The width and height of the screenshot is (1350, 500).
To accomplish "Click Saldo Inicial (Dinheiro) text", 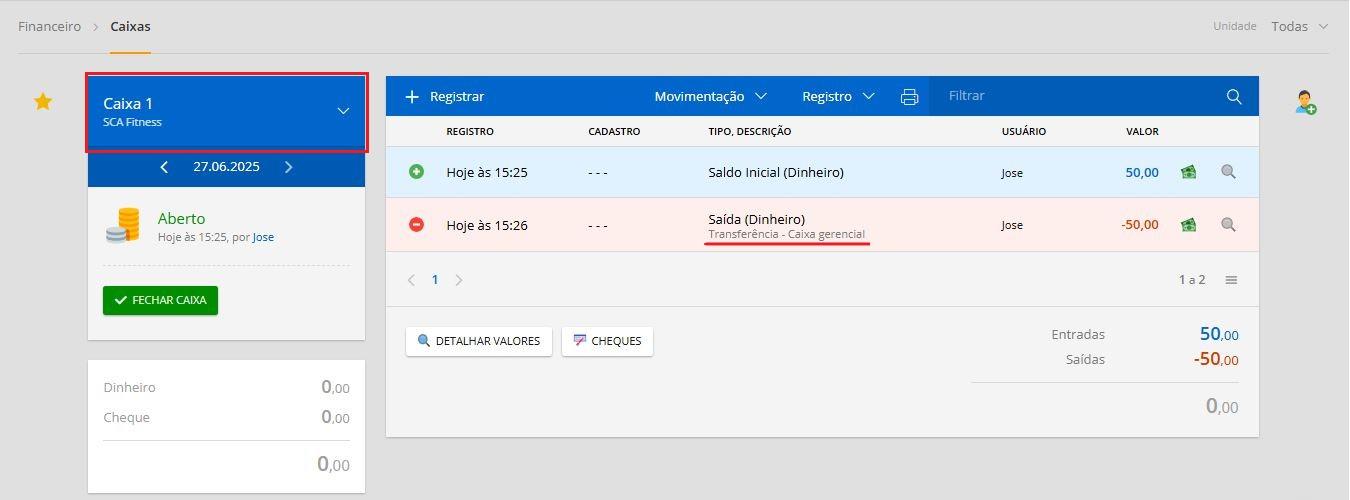I will (776, 172).
